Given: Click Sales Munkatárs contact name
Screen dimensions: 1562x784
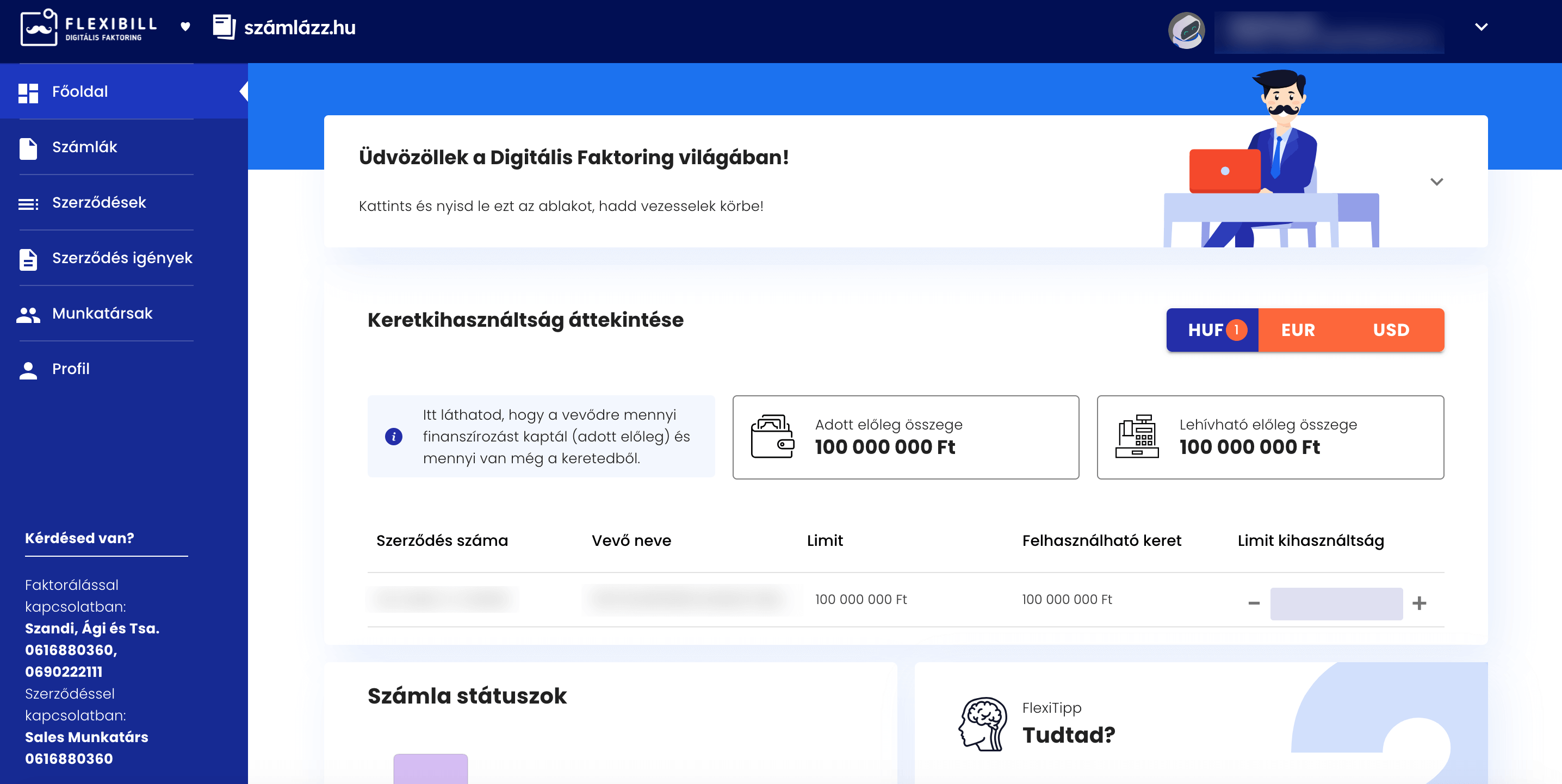Looking at the screenshot, I should click(86, 738).
